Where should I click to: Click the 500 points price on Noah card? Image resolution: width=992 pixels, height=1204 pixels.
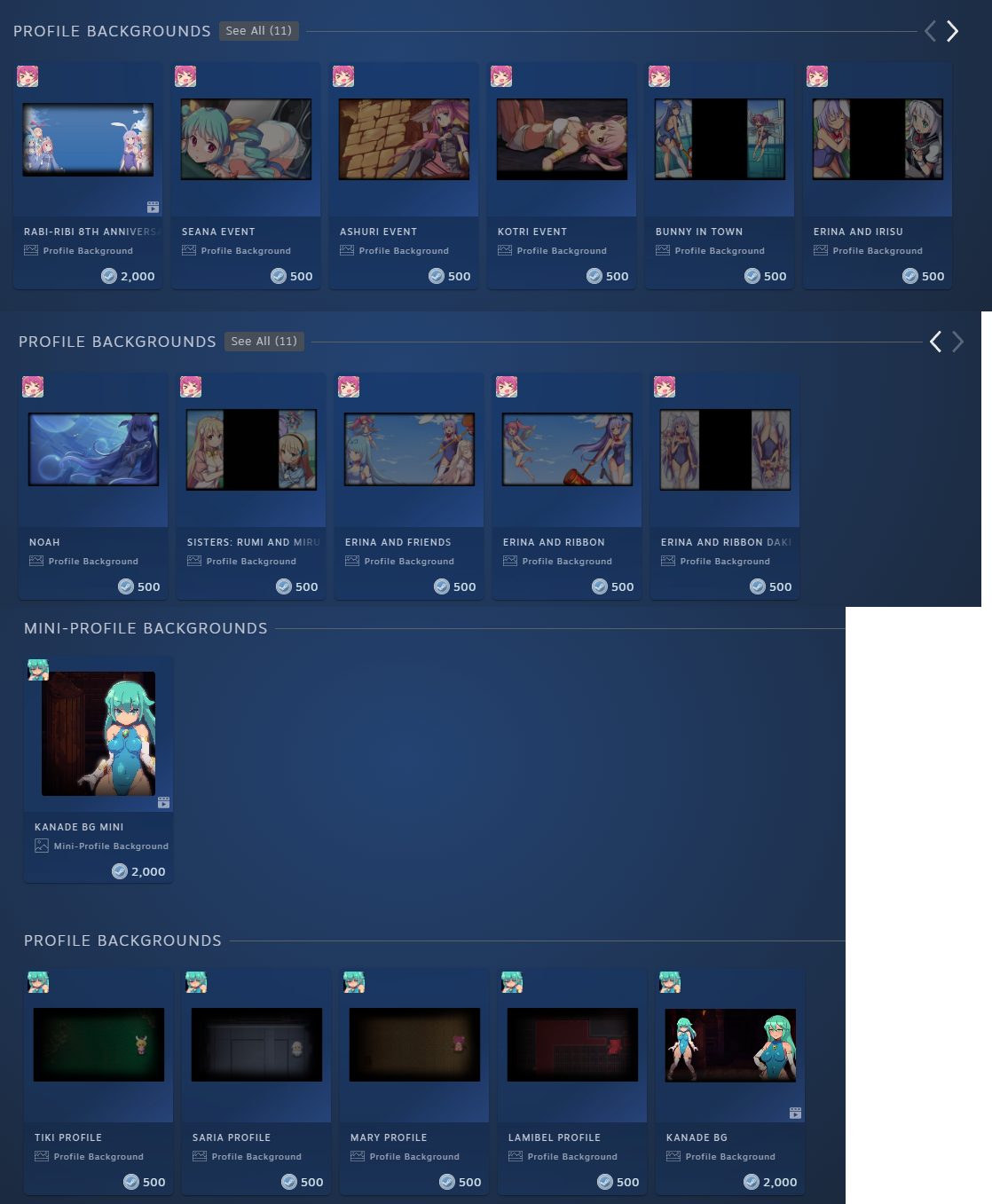pyautogui.click(x=139, y=586)
